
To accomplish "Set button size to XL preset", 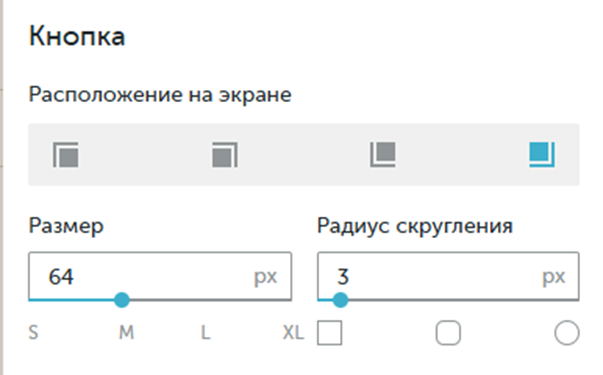I will point(293,333).
